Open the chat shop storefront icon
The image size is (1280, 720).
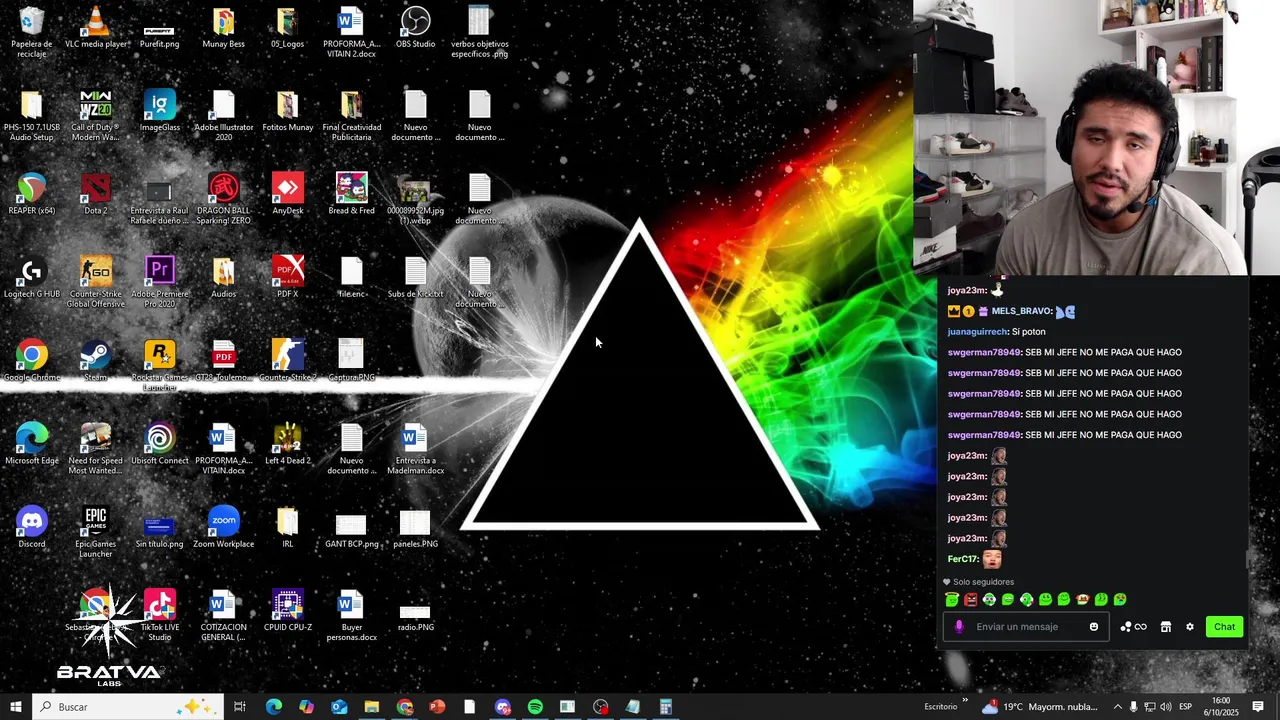1166,627
